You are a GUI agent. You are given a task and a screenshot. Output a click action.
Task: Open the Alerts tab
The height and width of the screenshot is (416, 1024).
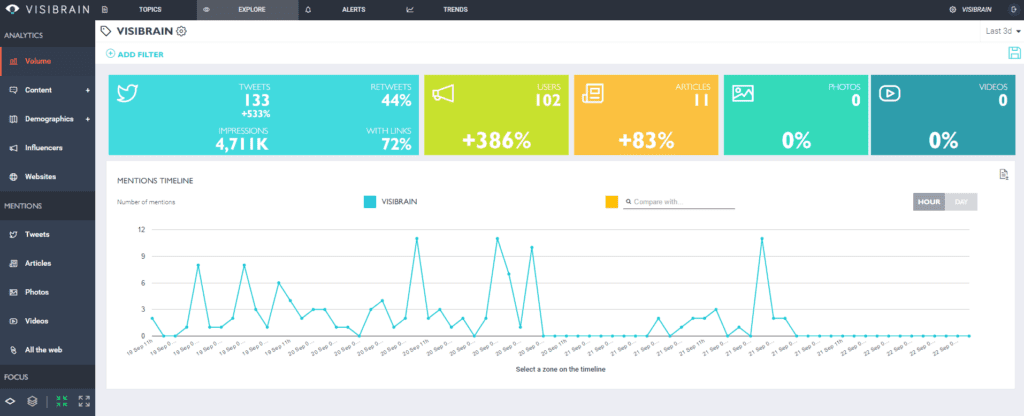click(354, 10)
